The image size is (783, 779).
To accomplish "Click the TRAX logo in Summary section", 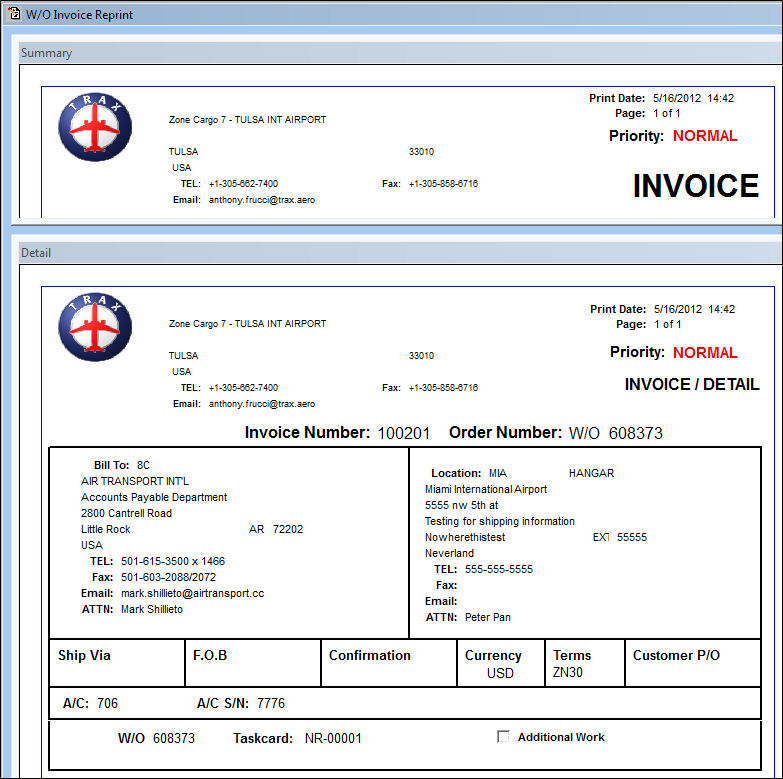I will pyautogui.click(x=95, y=127).
